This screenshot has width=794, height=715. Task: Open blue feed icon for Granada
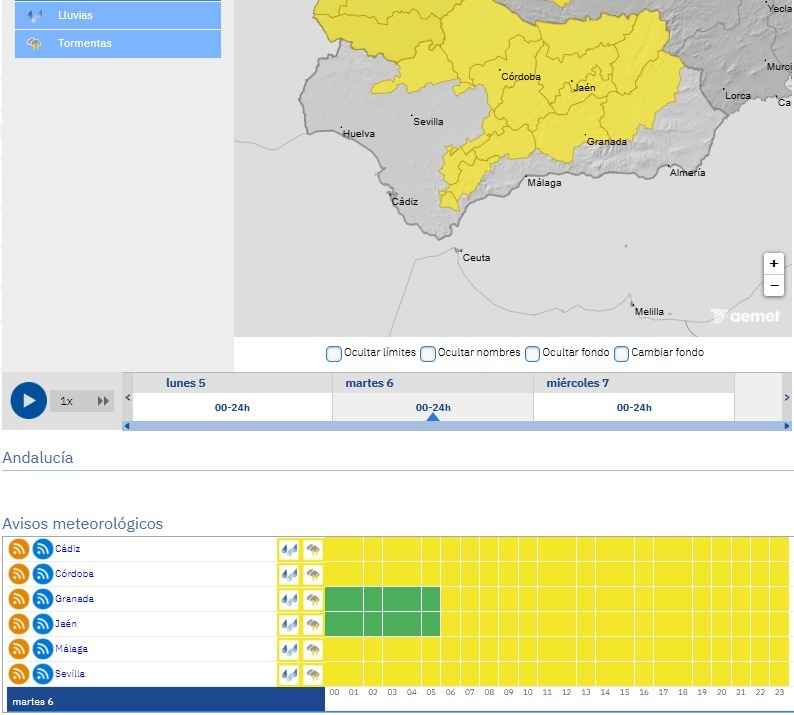43,599
